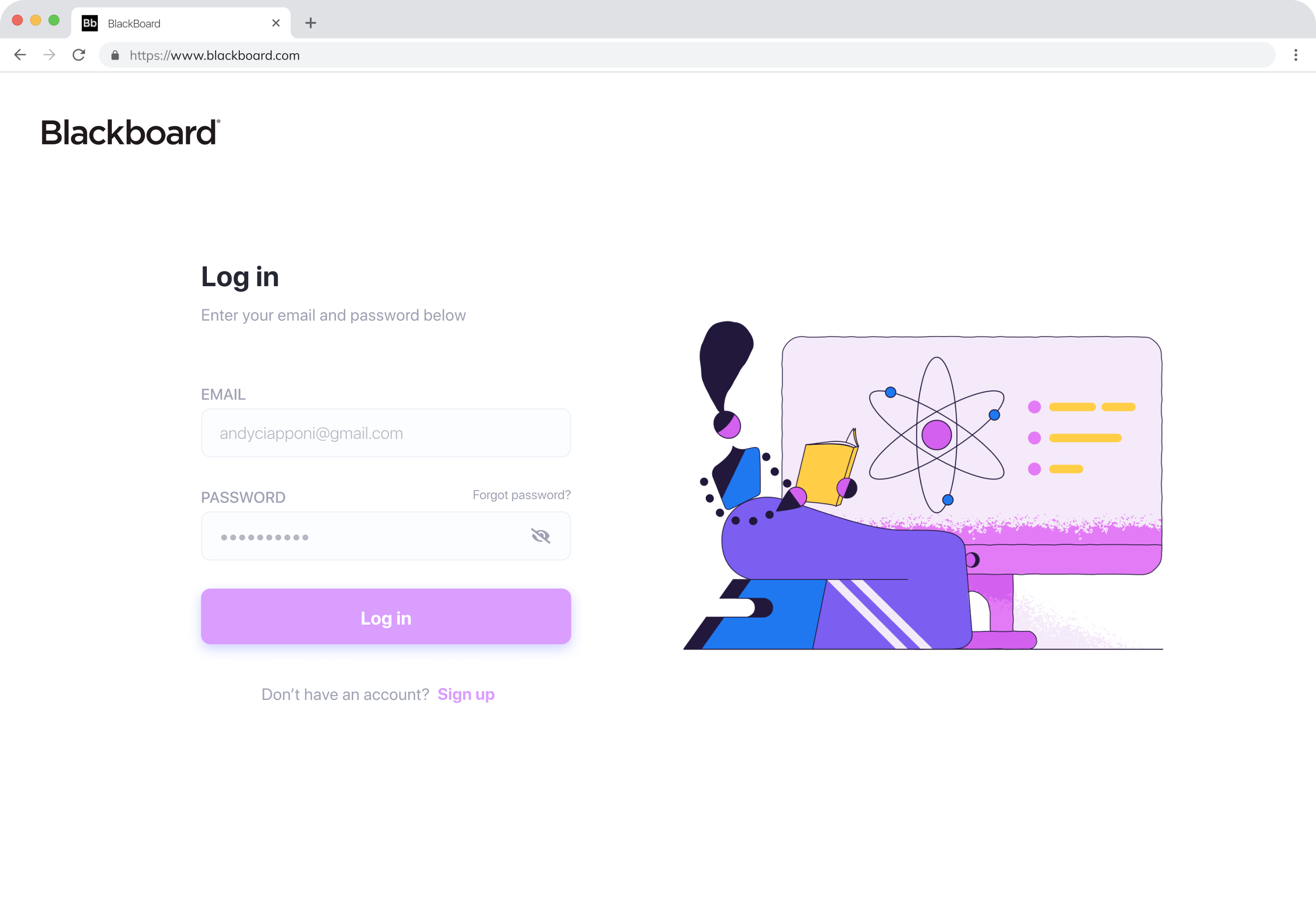Open a new tab with plus icon
The width and height of the screenshot is (1316, 897).
point(310,23)
